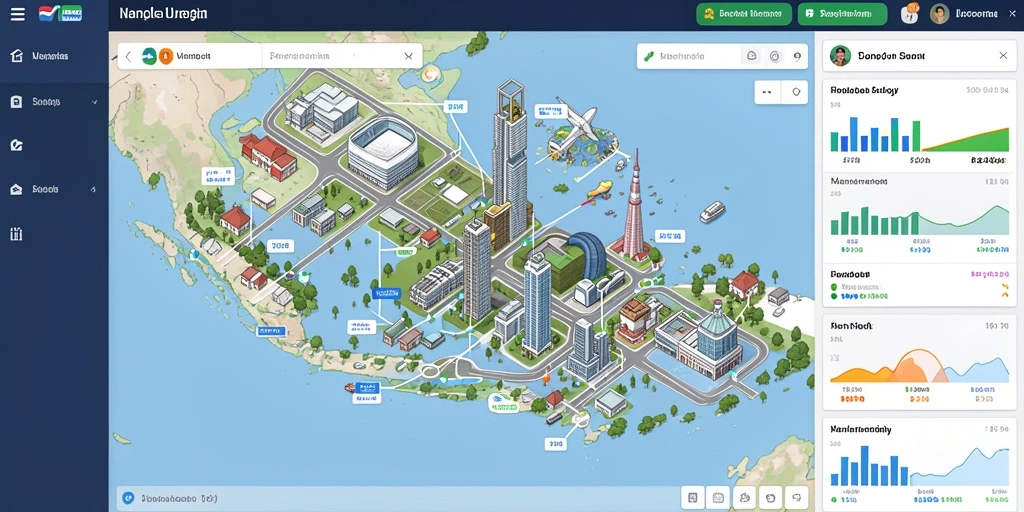Open the second green chart card
Image resolution: width=1024 pixels, height=512 pixels.
[x=919, y=216]
